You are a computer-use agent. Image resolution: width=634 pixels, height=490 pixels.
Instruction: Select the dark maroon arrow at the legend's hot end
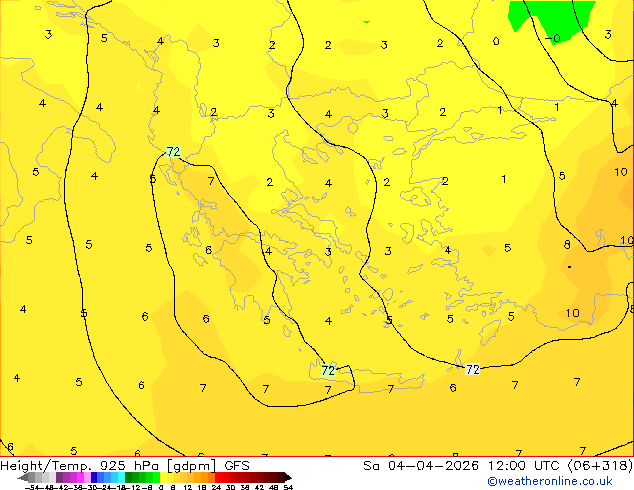pos(288,477)
